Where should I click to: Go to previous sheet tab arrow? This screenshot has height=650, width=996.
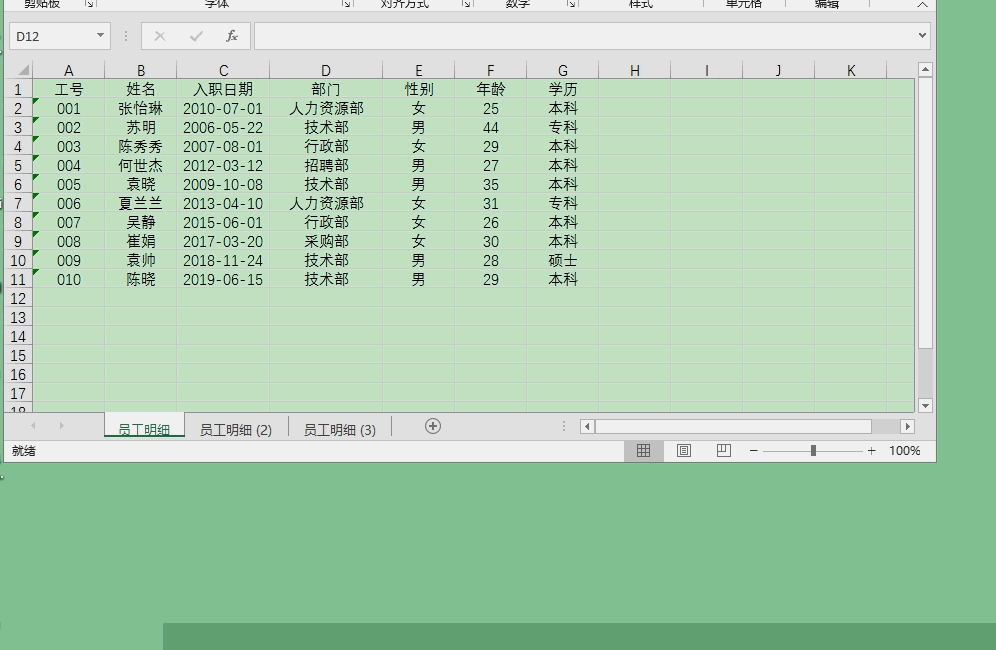(33, 426)
